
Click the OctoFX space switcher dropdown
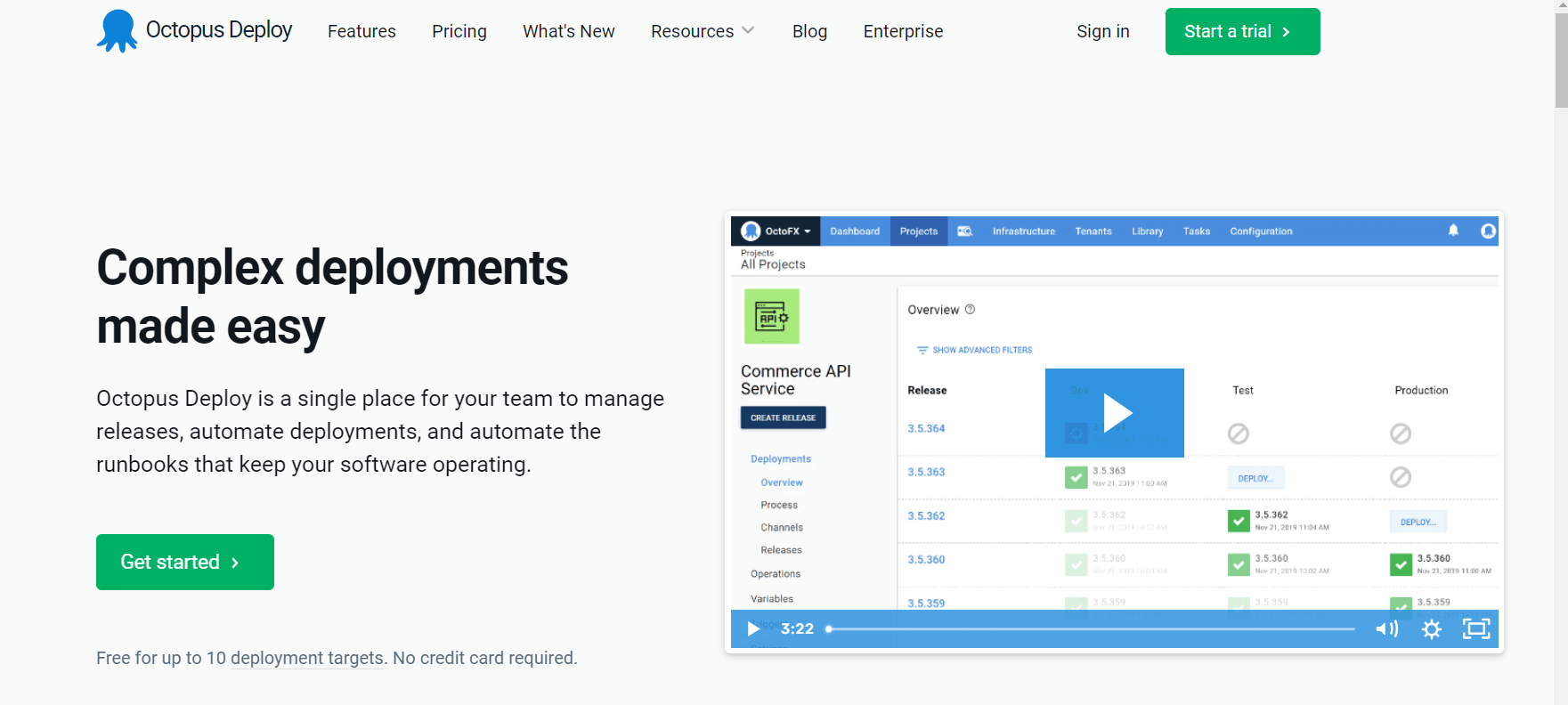pyautogui.click(x=776, y=231)
